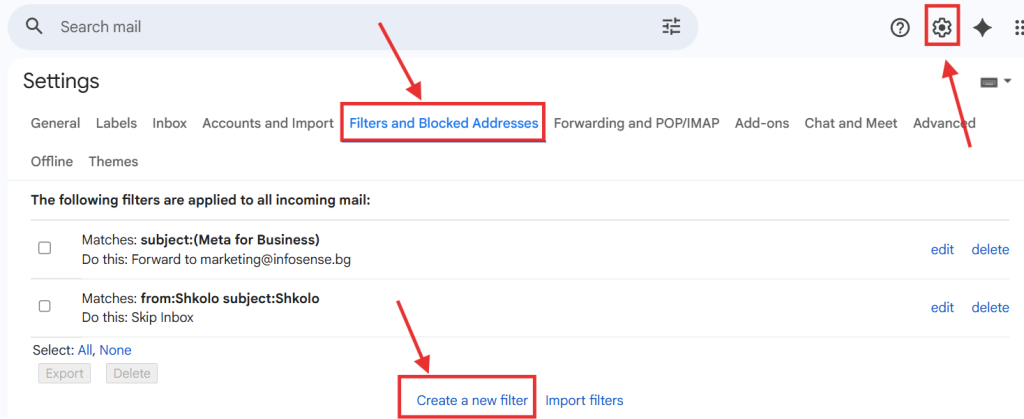Open the Support help icon

pos(900,28)
